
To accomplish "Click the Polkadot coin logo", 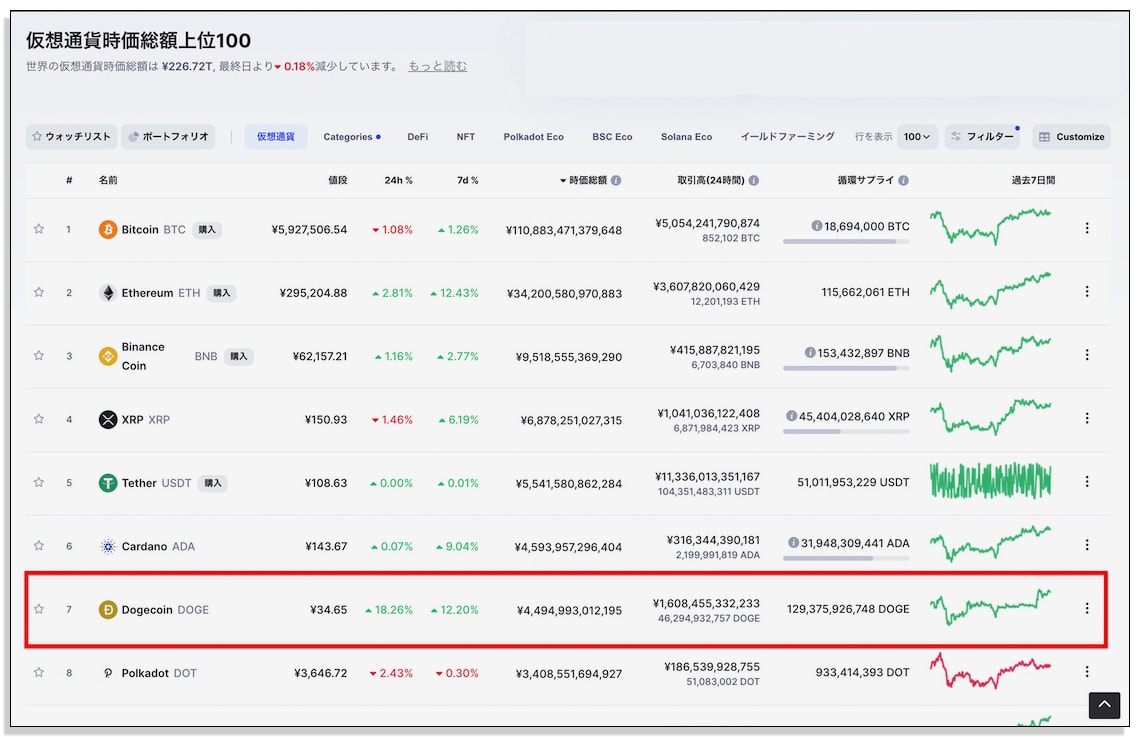I will pos(108,673).
